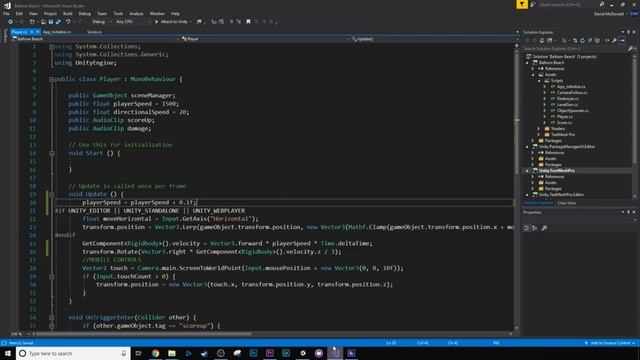
Task: Select Player.cs in Solution Explorer tree
Action: coord(564,117)
